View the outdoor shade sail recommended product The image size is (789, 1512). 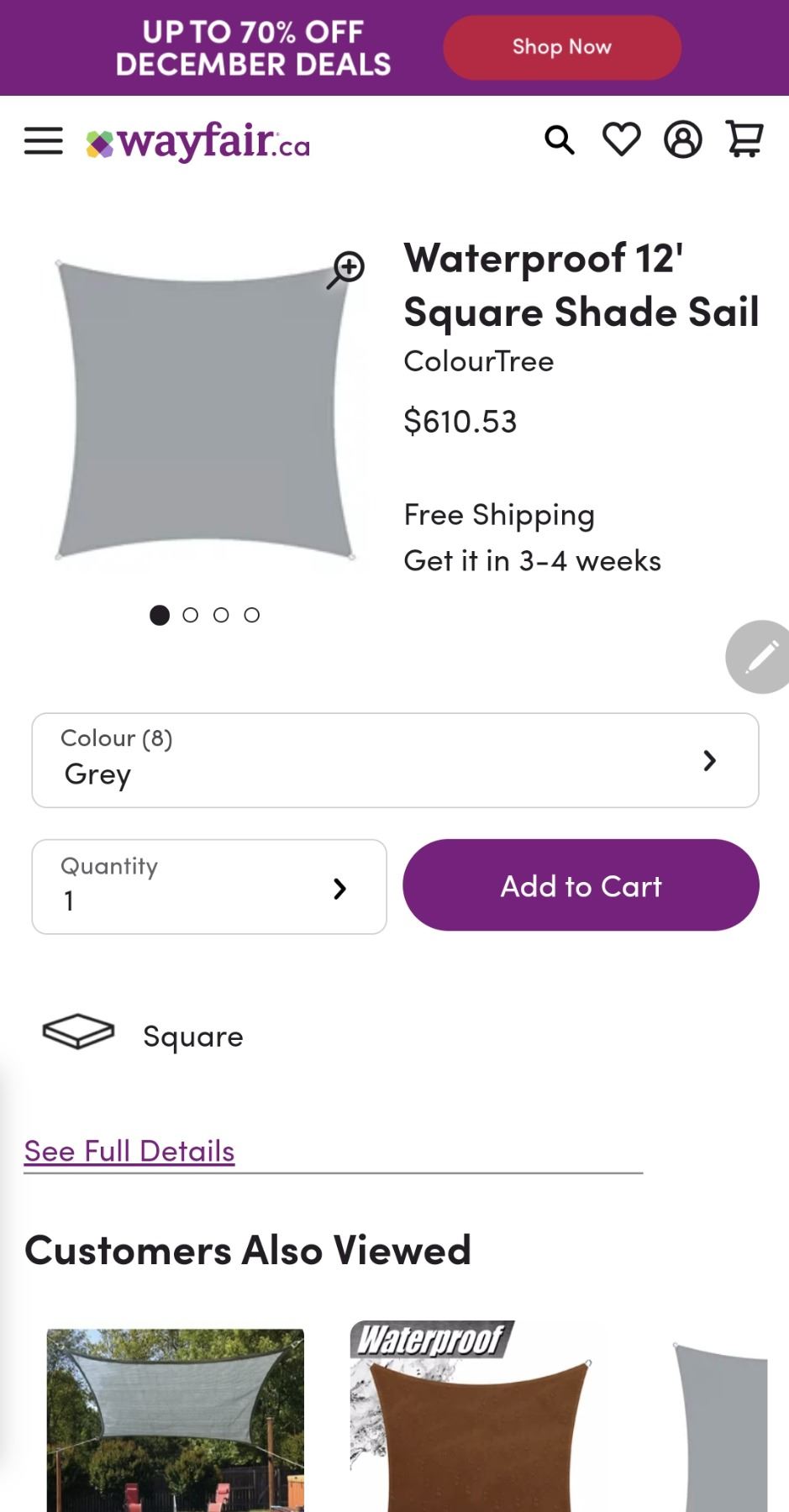pyautogui.click(x=175, y=1420)
